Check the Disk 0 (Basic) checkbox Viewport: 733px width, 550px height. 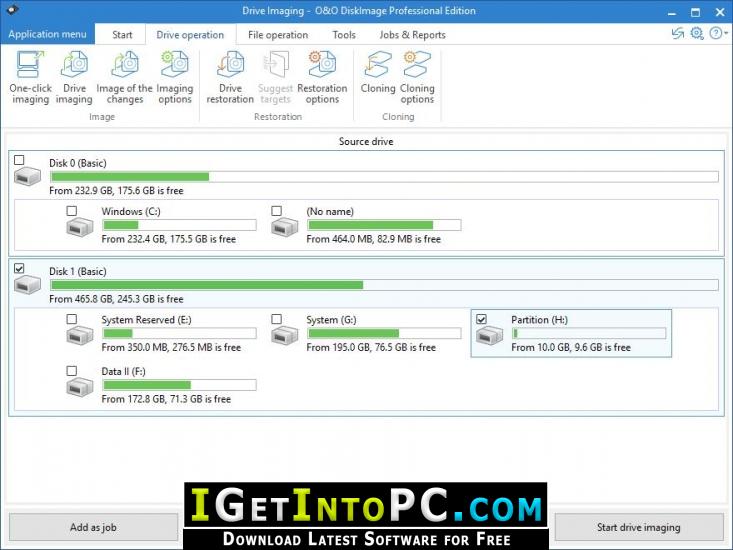(x=19, y=160)
